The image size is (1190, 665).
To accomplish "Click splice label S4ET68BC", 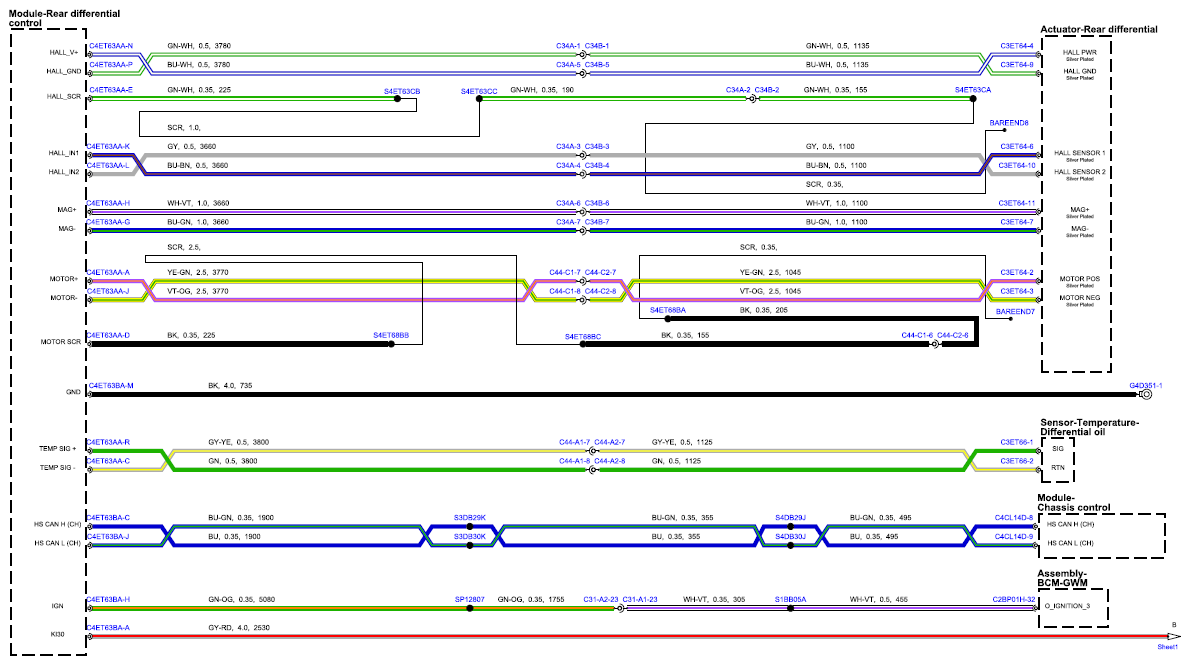I will point(583,337).
